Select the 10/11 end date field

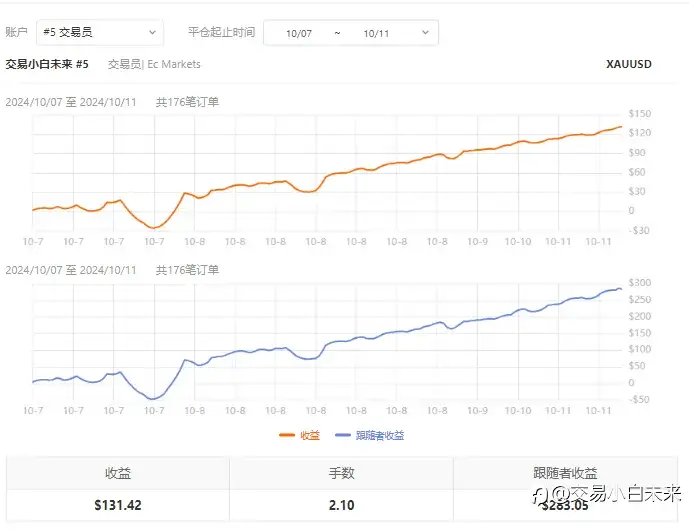coord(376,33)
